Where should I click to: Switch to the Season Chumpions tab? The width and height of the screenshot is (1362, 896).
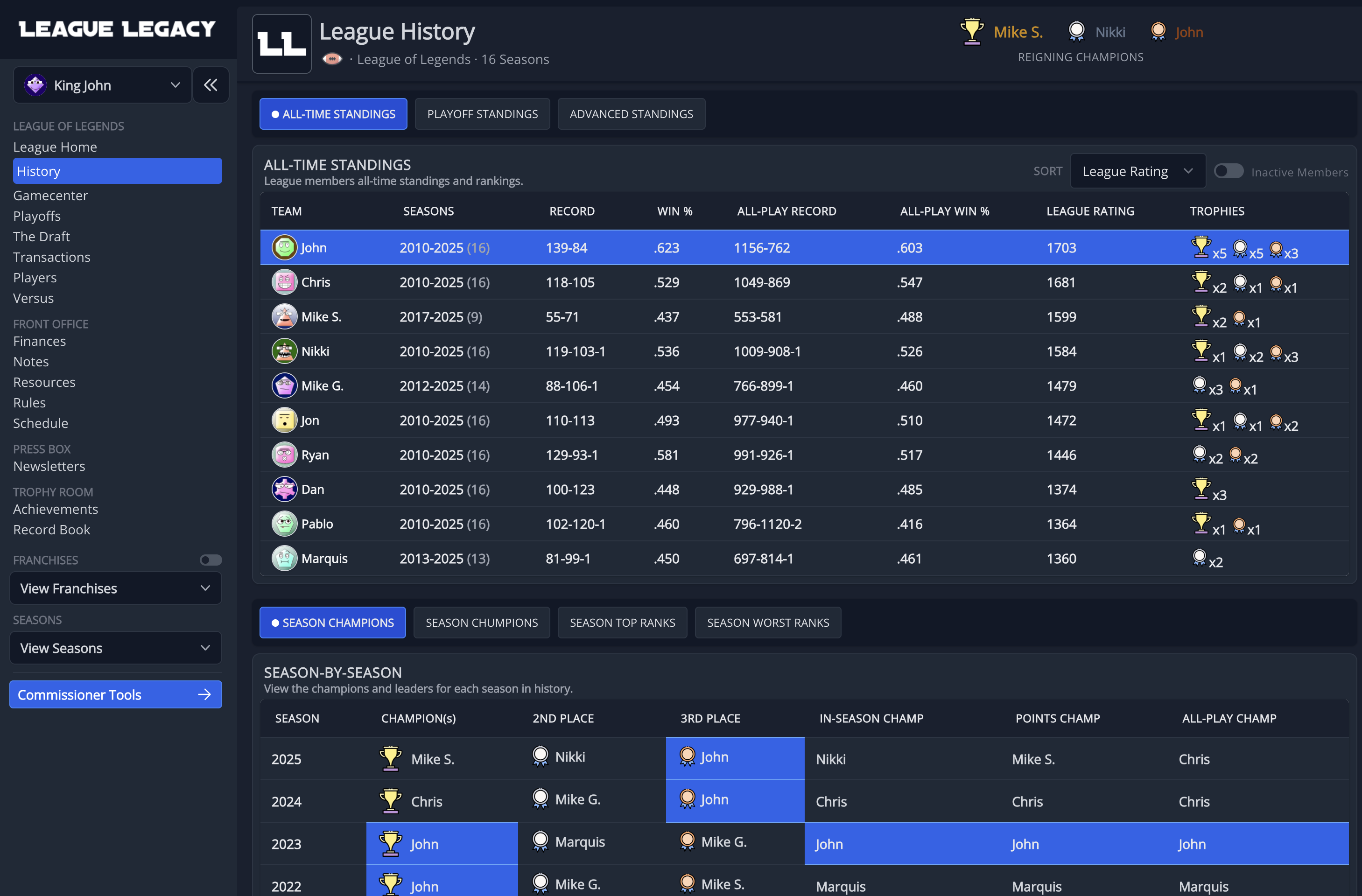click(482, 623)
